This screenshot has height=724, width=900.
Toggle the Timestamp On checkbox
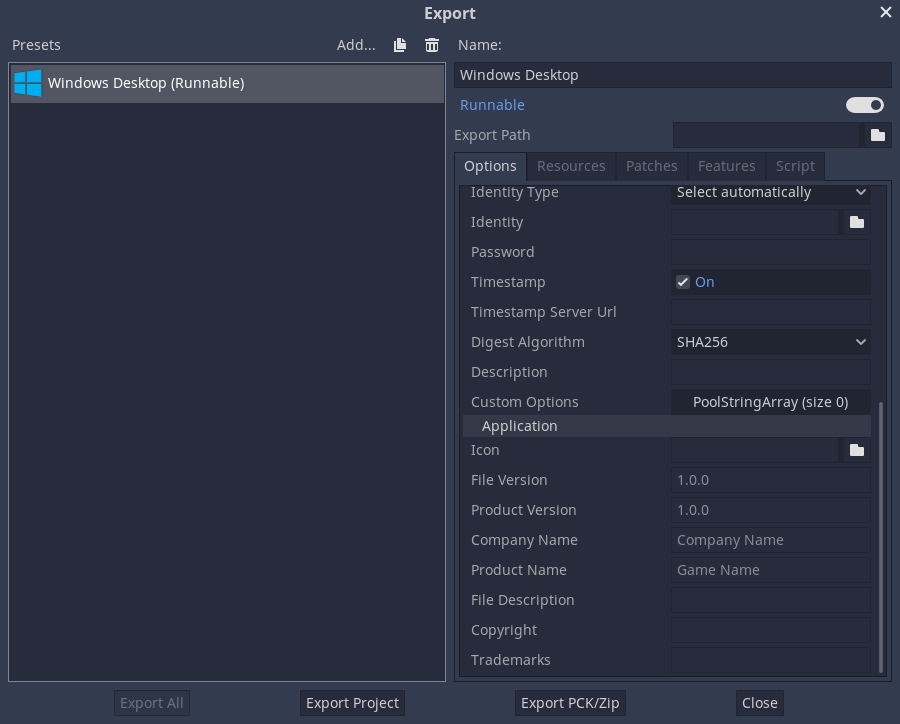click(682, 282)
